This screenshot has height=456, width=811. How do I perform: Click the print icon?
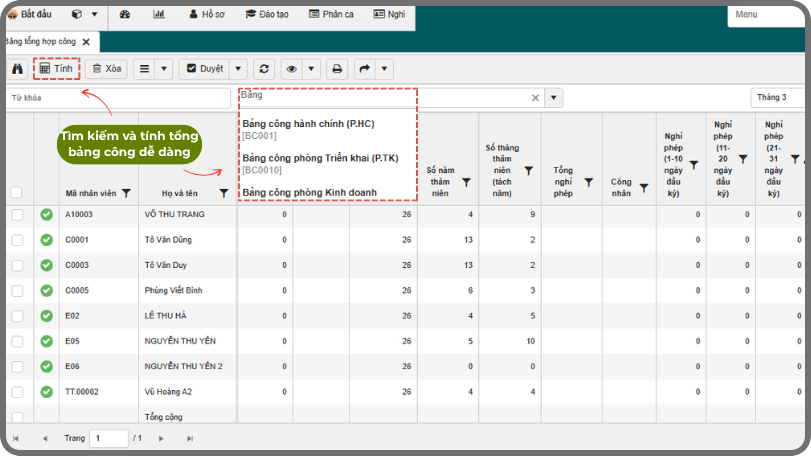click(337, 69)
